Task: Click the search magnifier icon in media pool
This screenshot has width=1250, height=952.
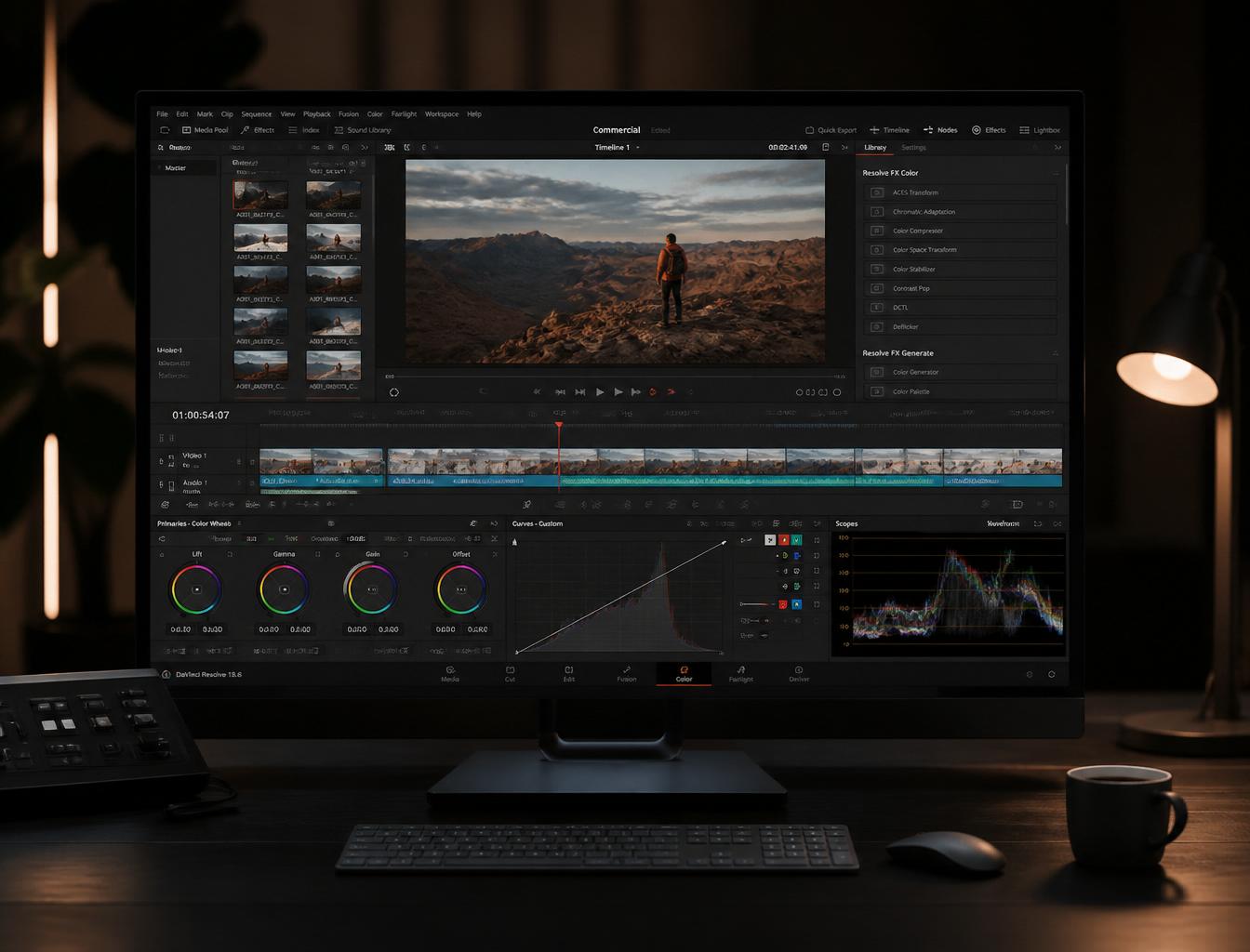Action: (161, 148)
